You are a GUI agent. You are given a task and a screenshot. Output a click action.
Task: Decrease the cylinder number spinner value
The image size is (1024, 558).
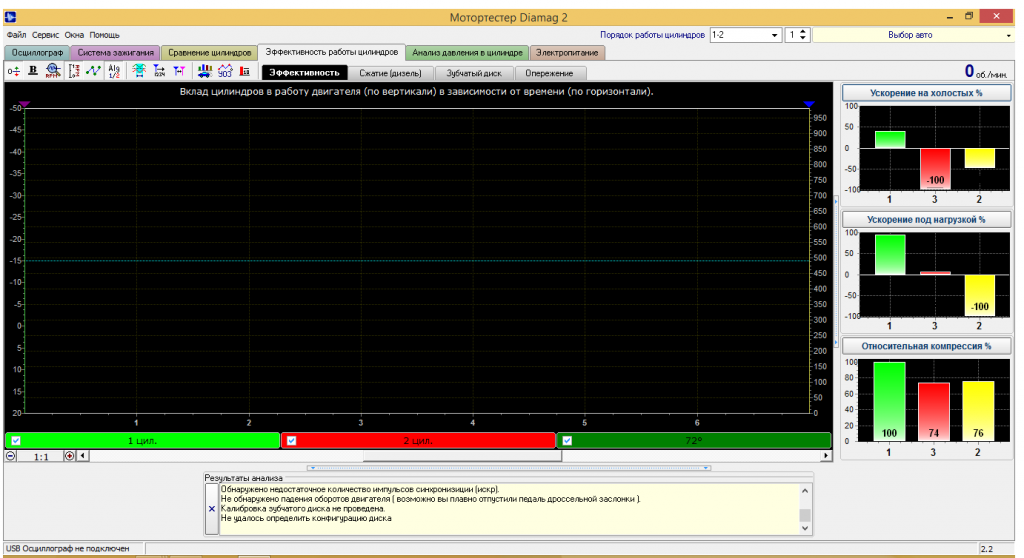pos(803,39)
